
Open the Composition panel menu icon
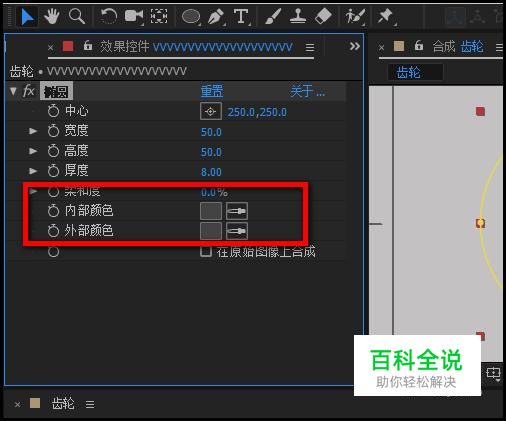pos(499,47)
